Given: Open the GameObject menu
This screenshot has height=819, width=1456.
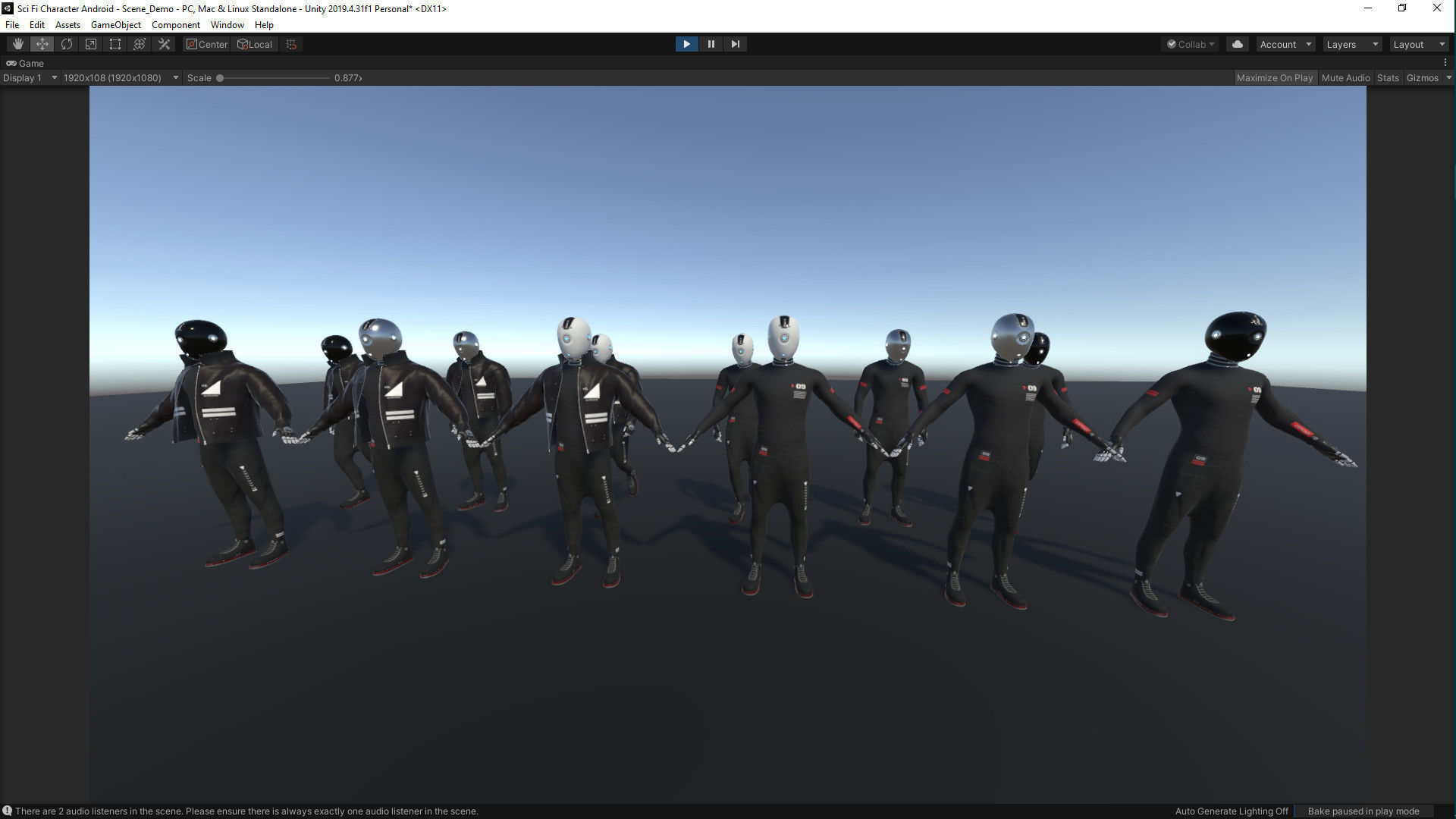Looking at the screenshot, I should 115,24.
